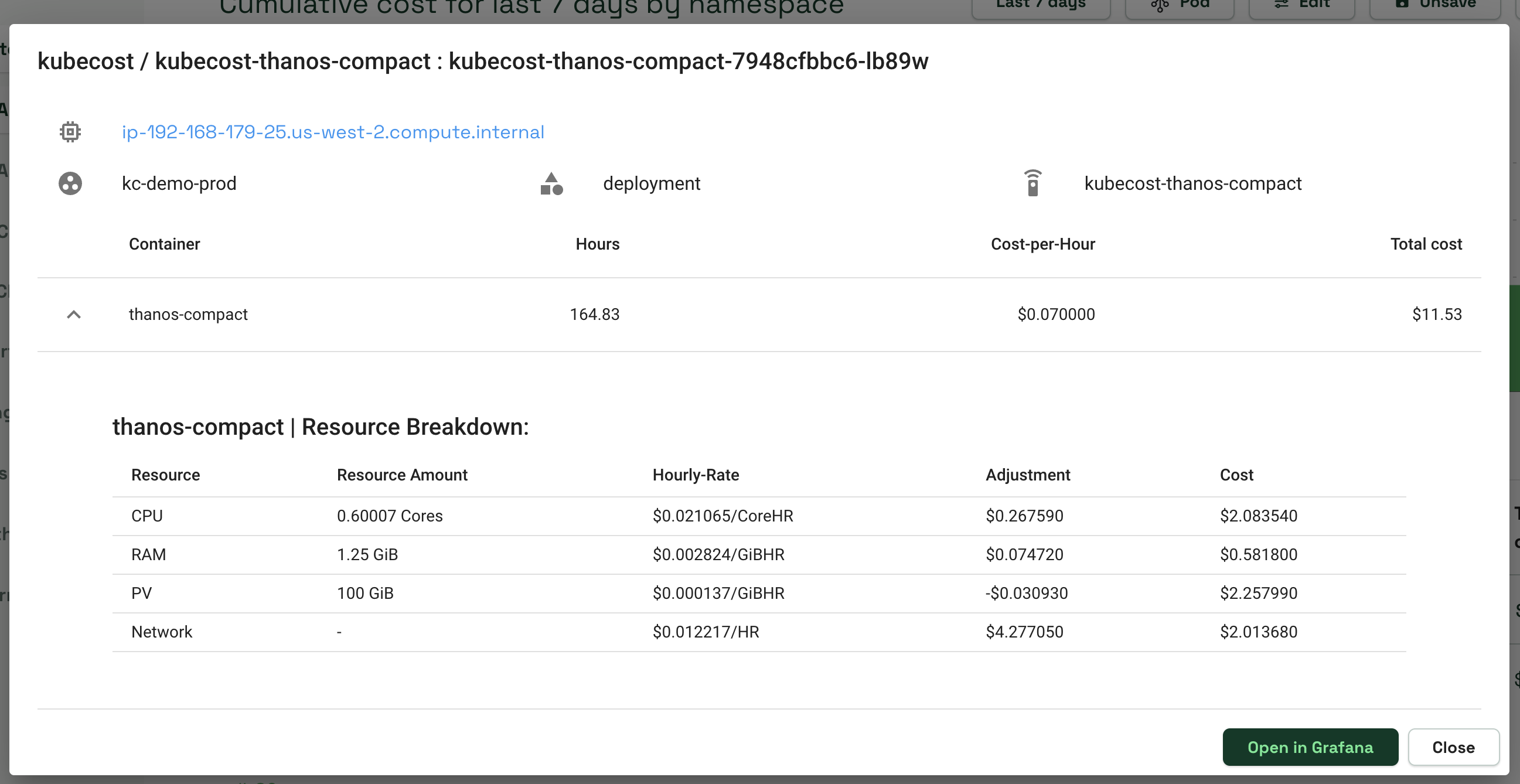
Task: Click the Hourly-Rate column header
Action: point(696,475)
